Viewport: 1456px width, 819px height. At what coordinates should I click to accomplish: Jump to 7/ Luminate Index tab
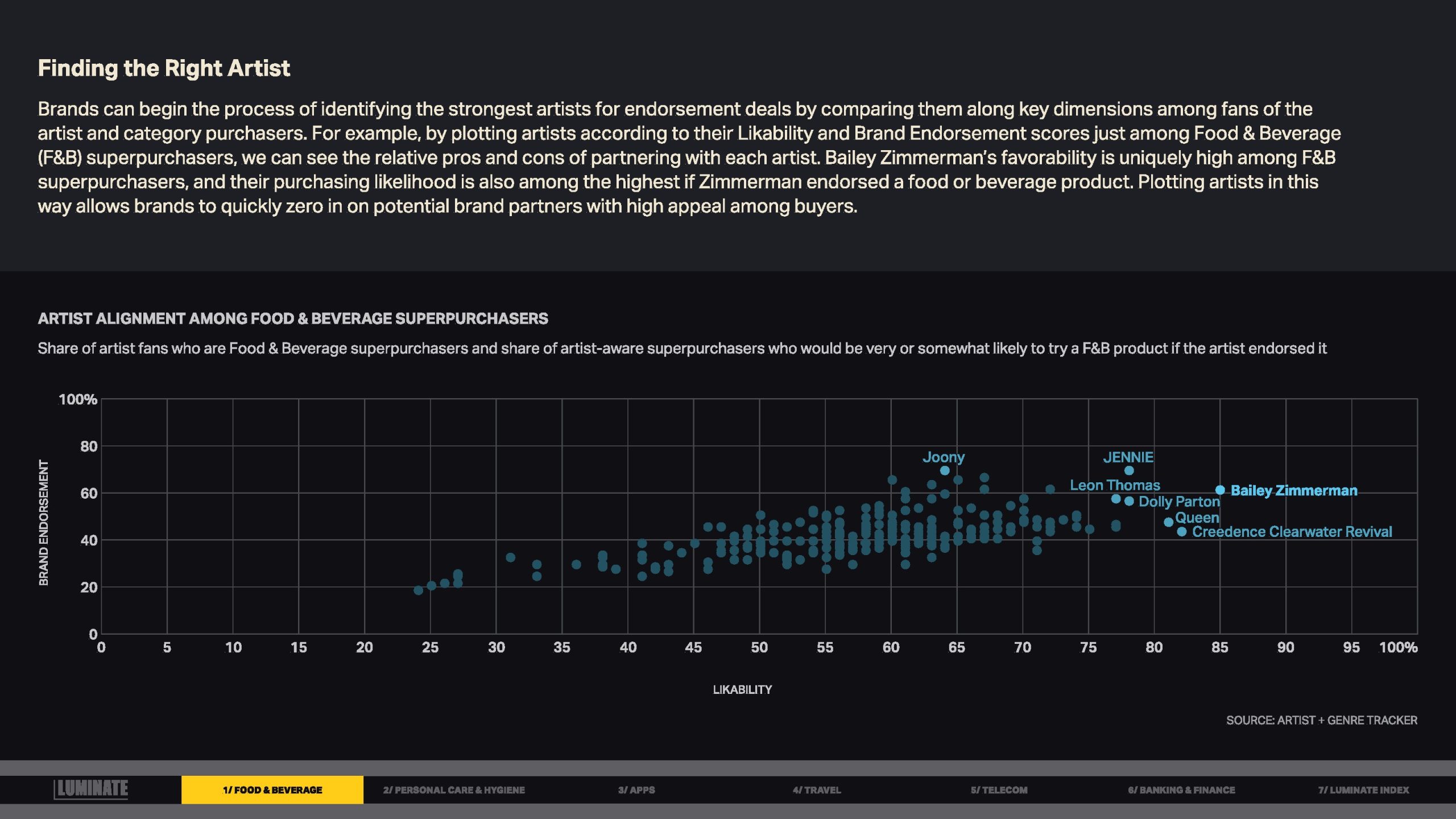coord(1364,790)
